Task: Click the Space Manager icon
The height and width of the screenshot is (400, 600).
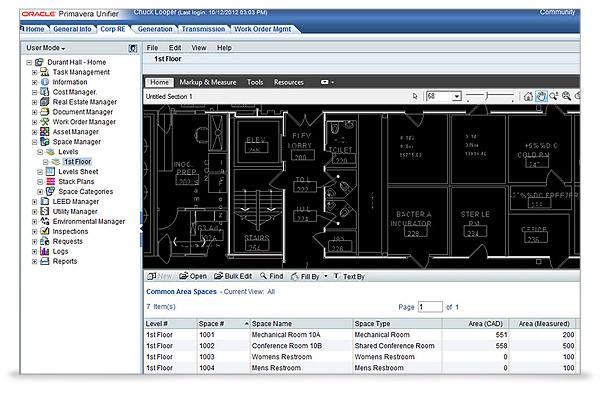Action: 45,142
